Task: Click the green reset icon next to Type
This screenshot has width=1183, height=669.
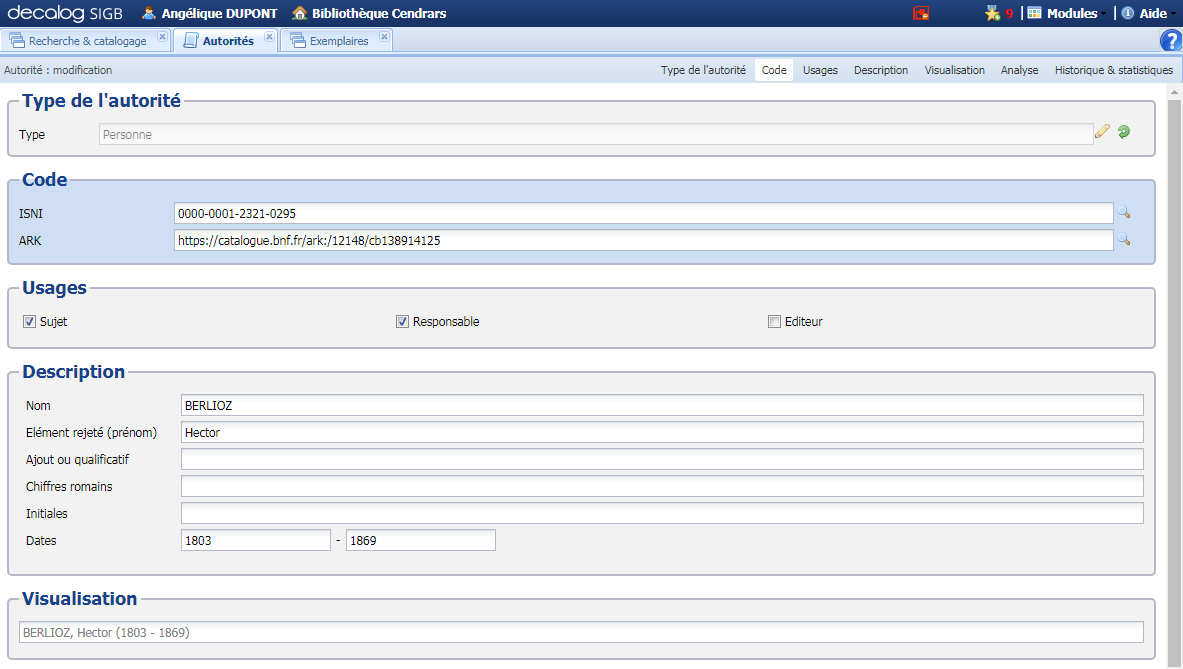Action: click(x=1123, y=131)
